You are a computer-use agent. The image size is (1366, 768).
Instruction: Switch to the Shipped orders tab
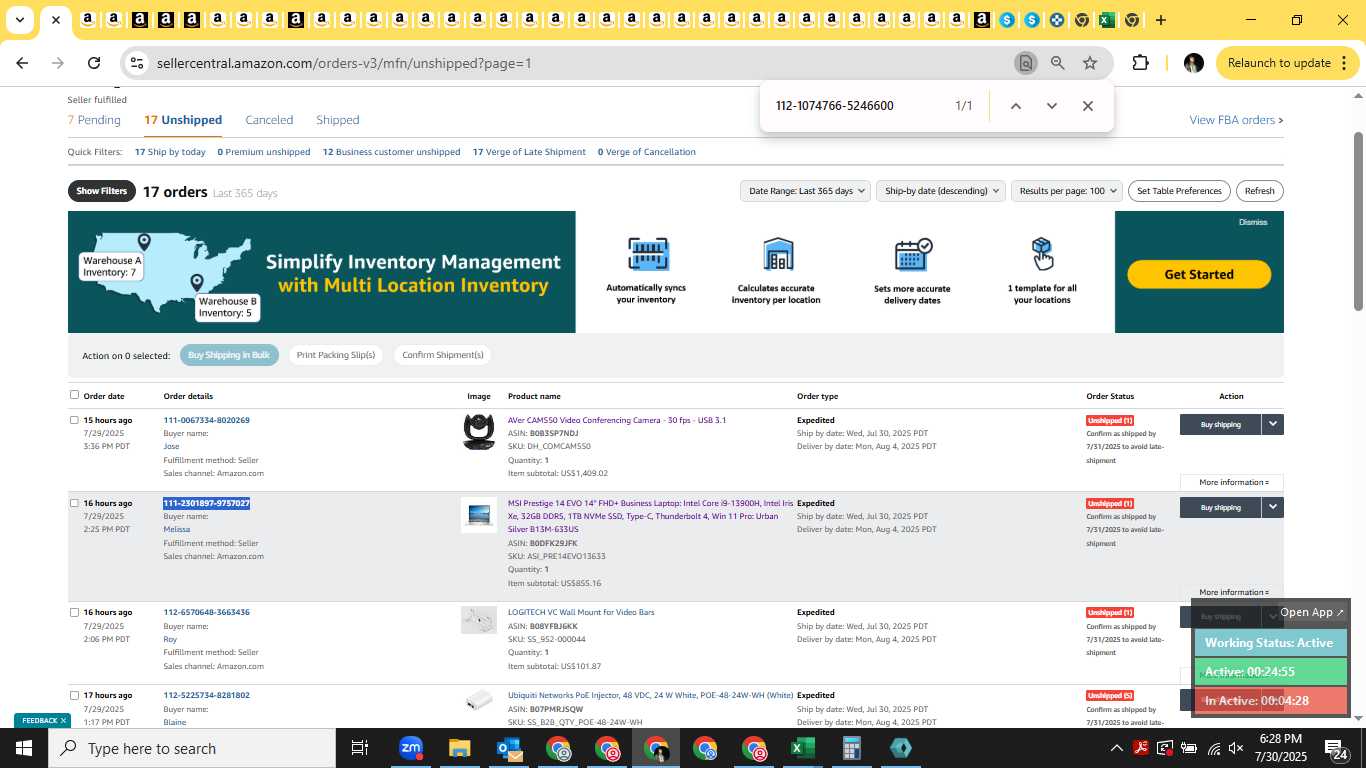coord(337,120)
